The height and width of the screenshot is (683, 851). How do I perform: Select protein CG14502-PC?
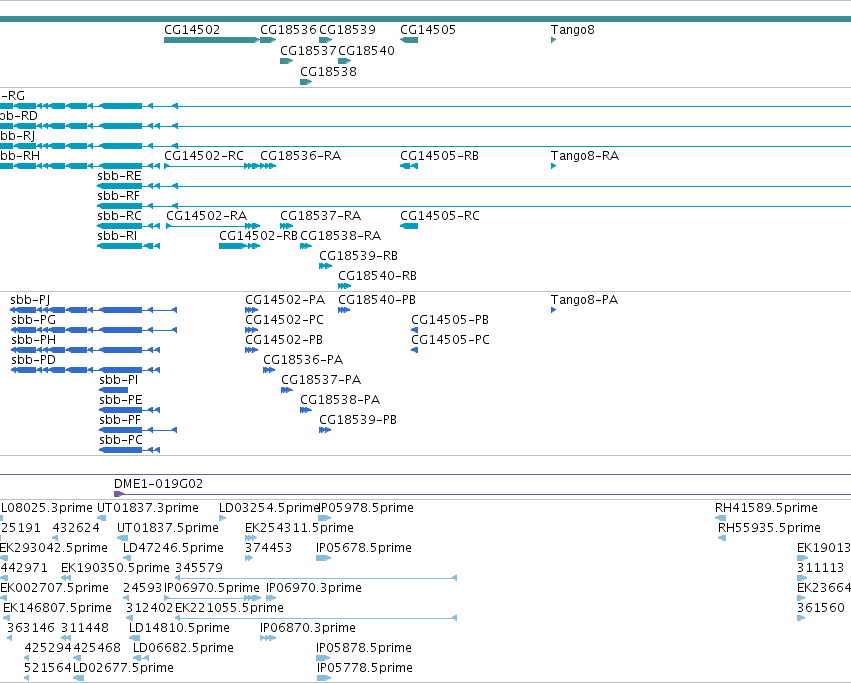coord(251,330)
